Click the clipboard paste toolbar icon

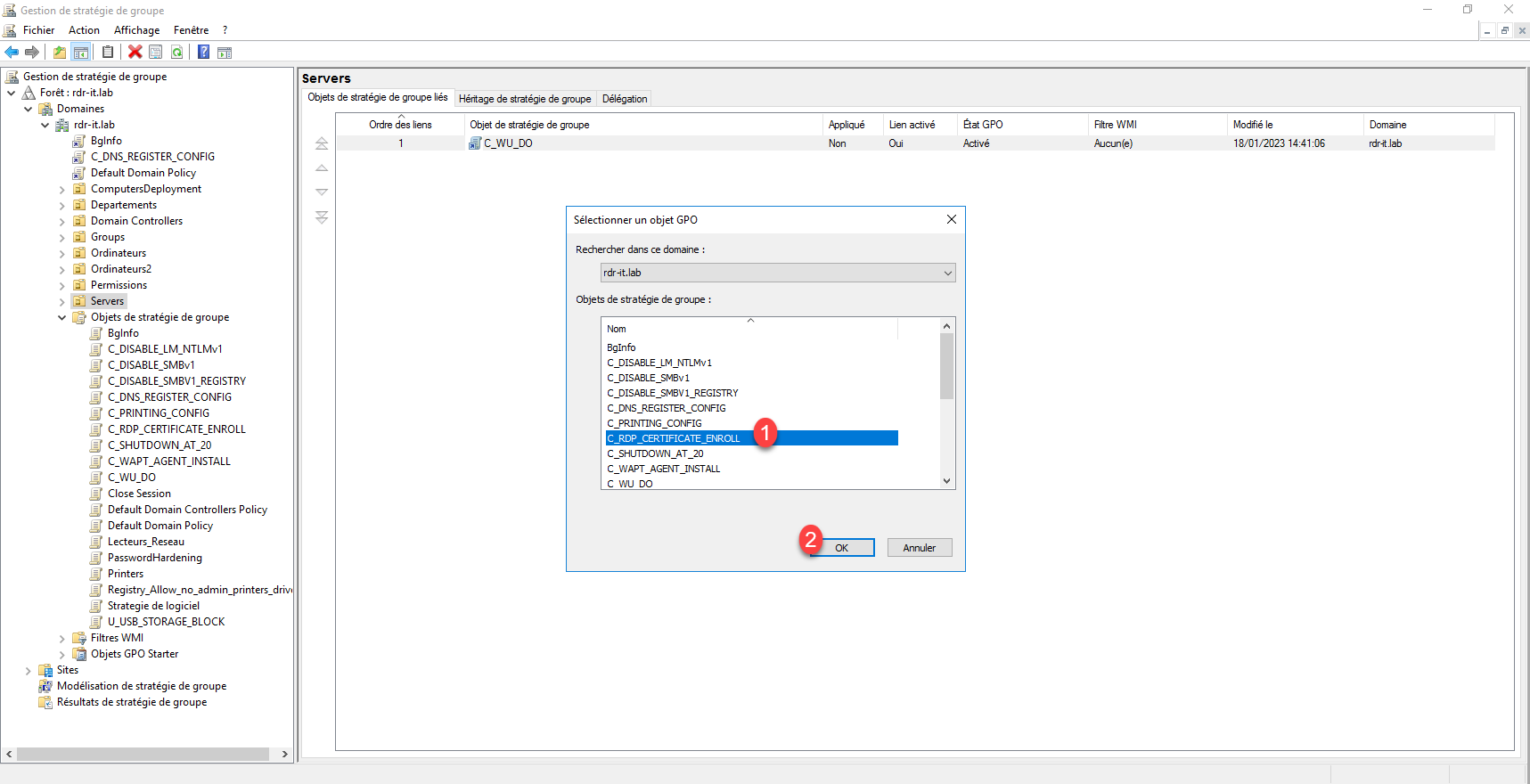coord(108,53)
